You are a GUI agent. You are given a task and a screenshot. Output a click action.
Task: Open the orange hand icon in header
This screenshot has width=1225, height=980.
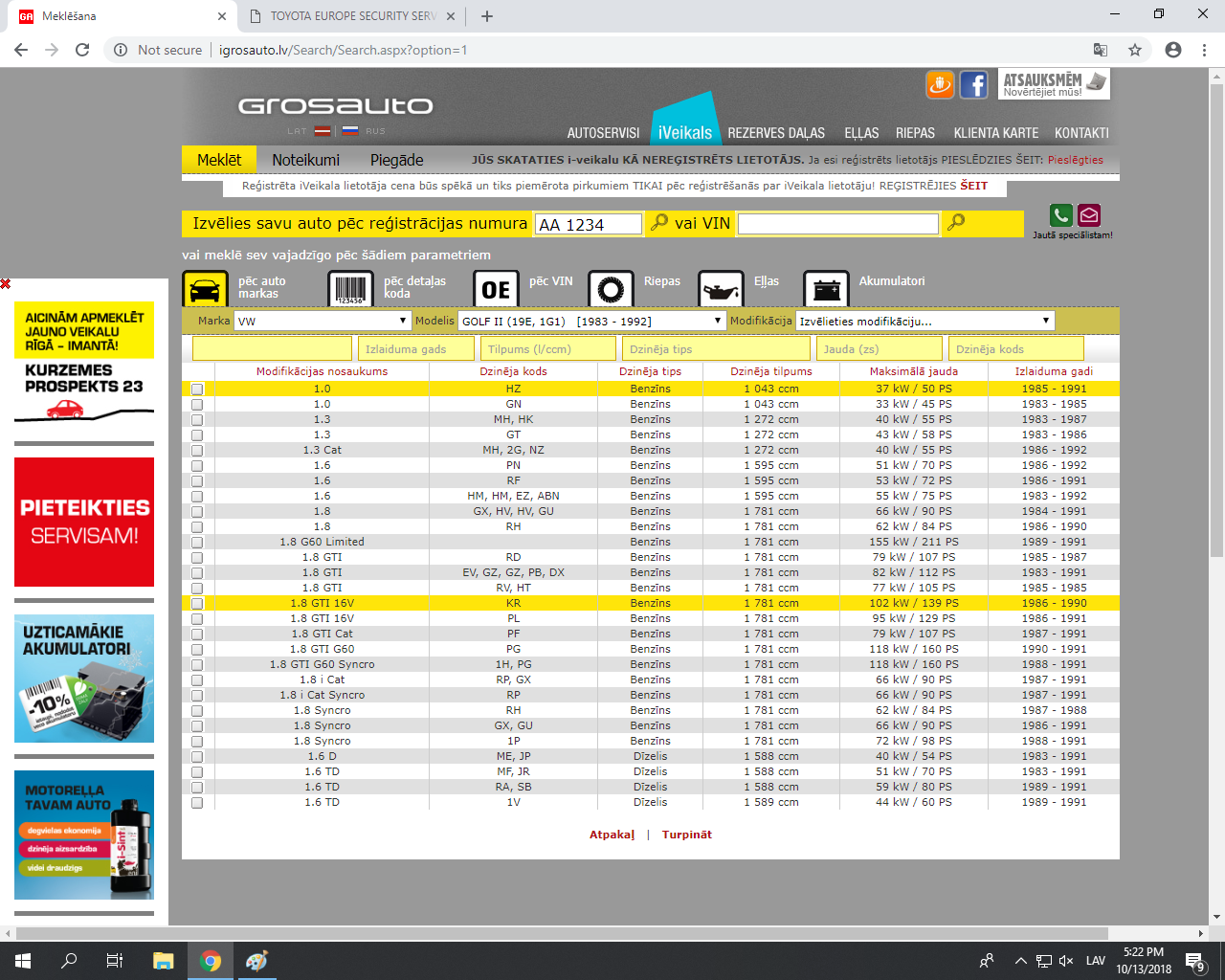(940, 84)
